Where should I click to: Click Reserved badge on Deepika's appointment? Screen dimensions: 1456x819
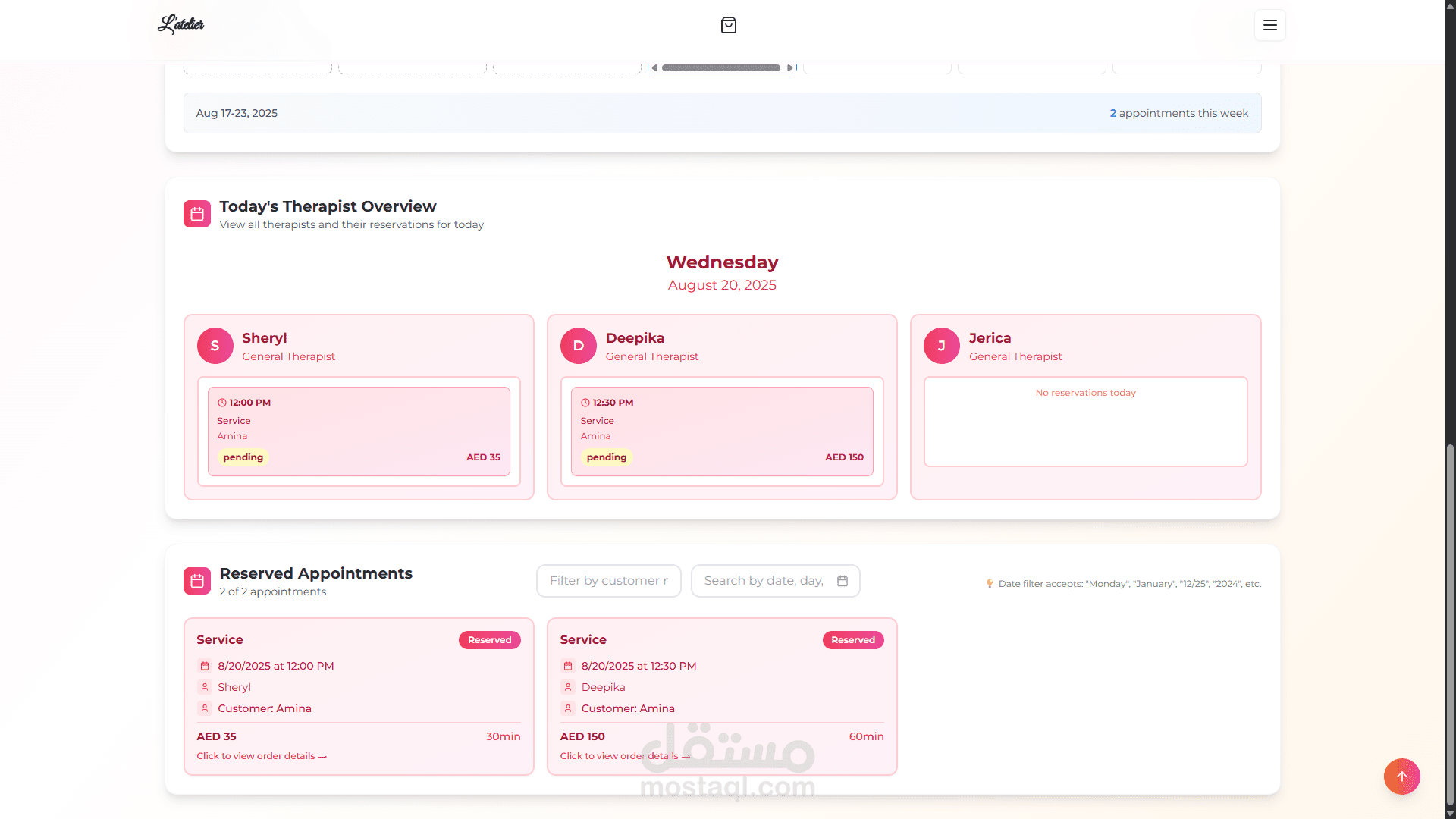[x=852, y=640]
